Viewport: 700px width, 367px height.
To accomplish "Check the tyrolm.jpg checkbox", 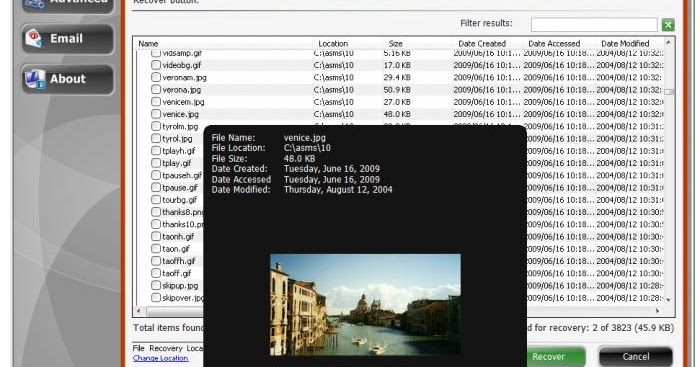I will [x=155, y=126].
